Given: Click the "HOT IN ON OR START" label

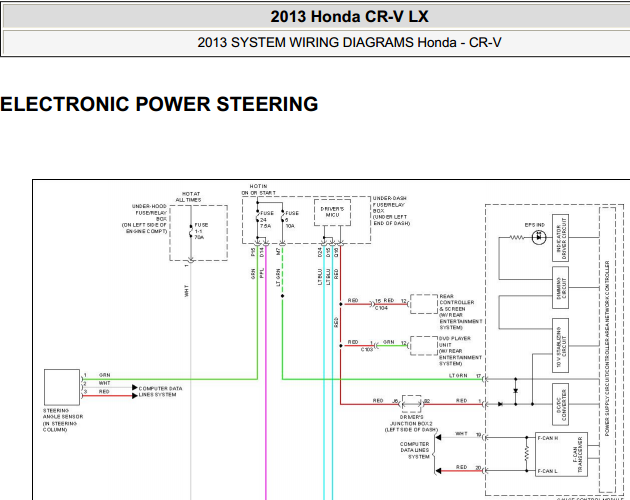Looking at the screenshot, I should tap(258, 190).
